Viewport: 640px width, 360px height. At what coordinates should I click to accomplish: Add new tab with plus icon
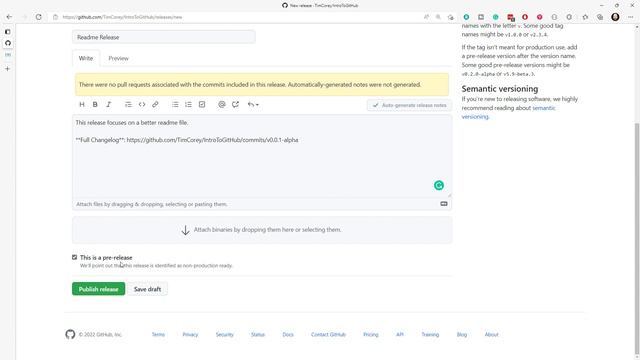click(x=7, y=69)
